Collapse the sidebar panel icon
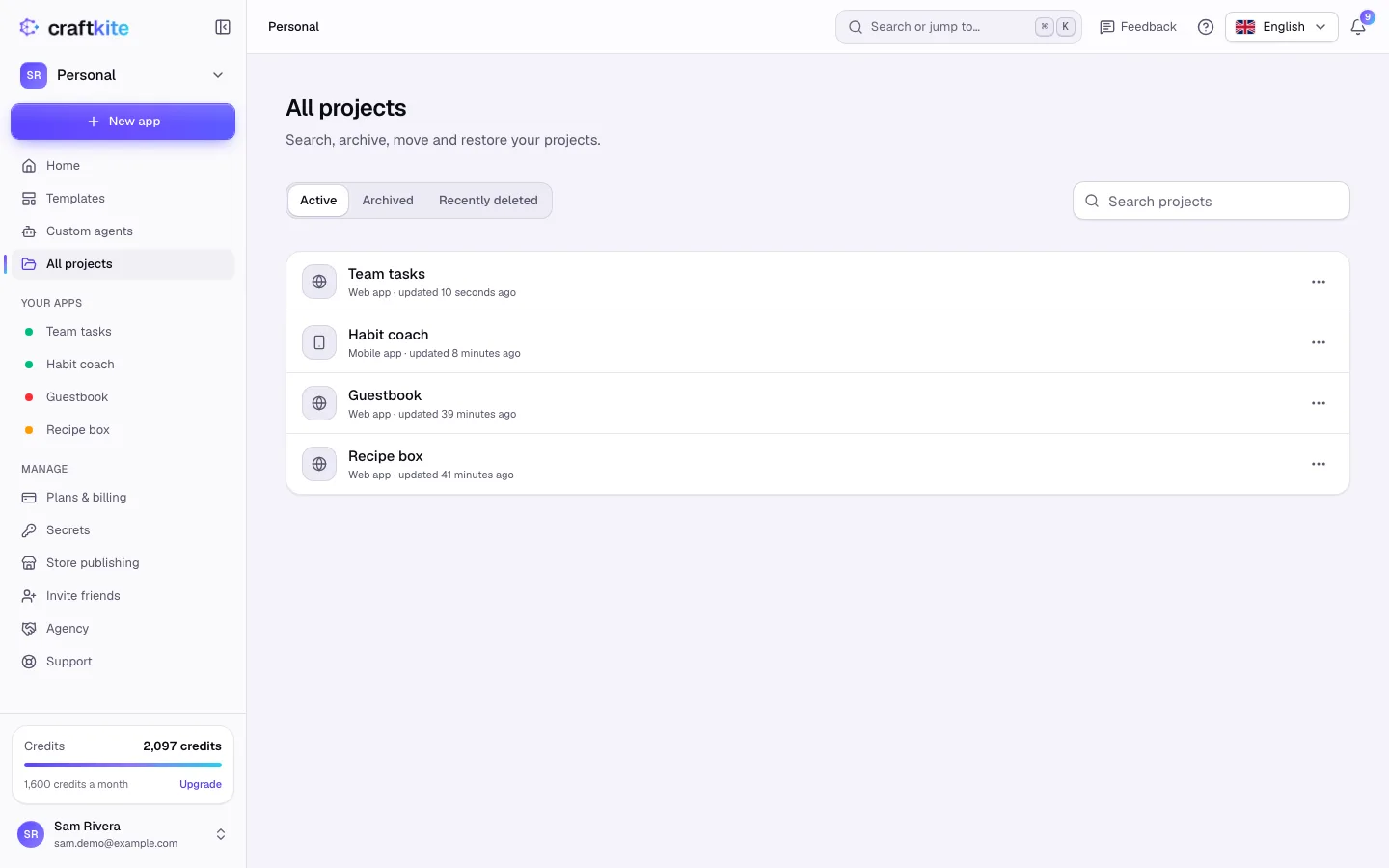The width and height of the screenshot is (1389, 868). tap(223, 27)
